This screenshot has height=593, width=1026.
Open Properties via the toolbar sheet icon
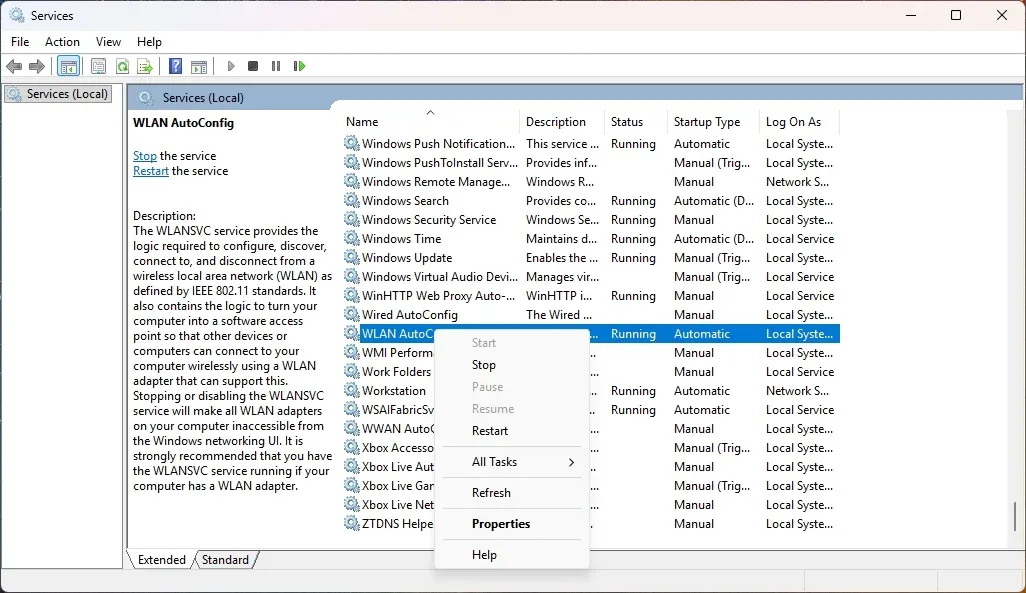[98, 66]
